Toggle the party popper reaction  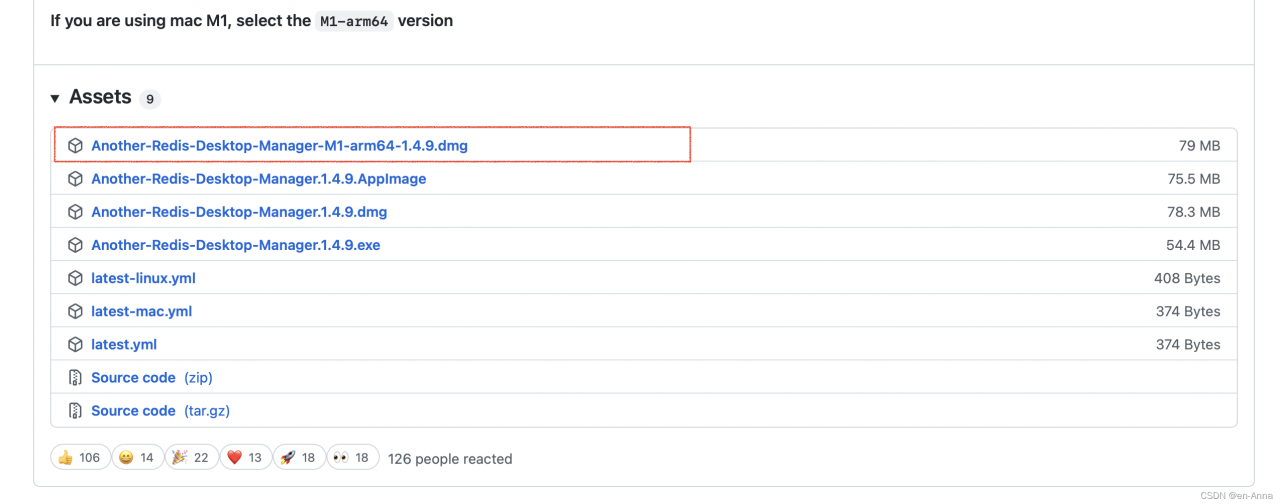pos(191,458)
